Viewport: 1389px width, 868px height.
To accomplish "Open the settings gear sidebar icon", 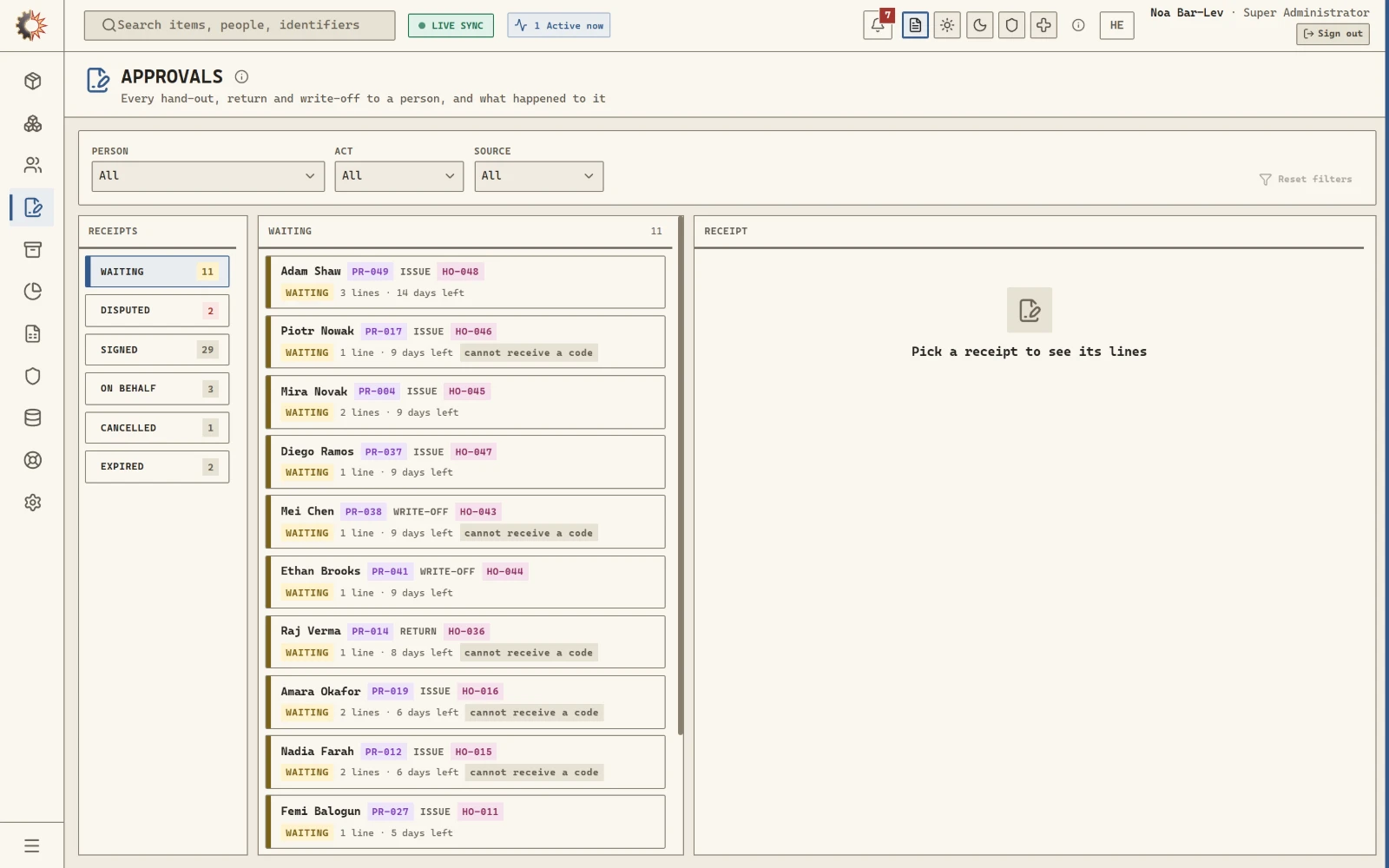I will pos(33,503).
